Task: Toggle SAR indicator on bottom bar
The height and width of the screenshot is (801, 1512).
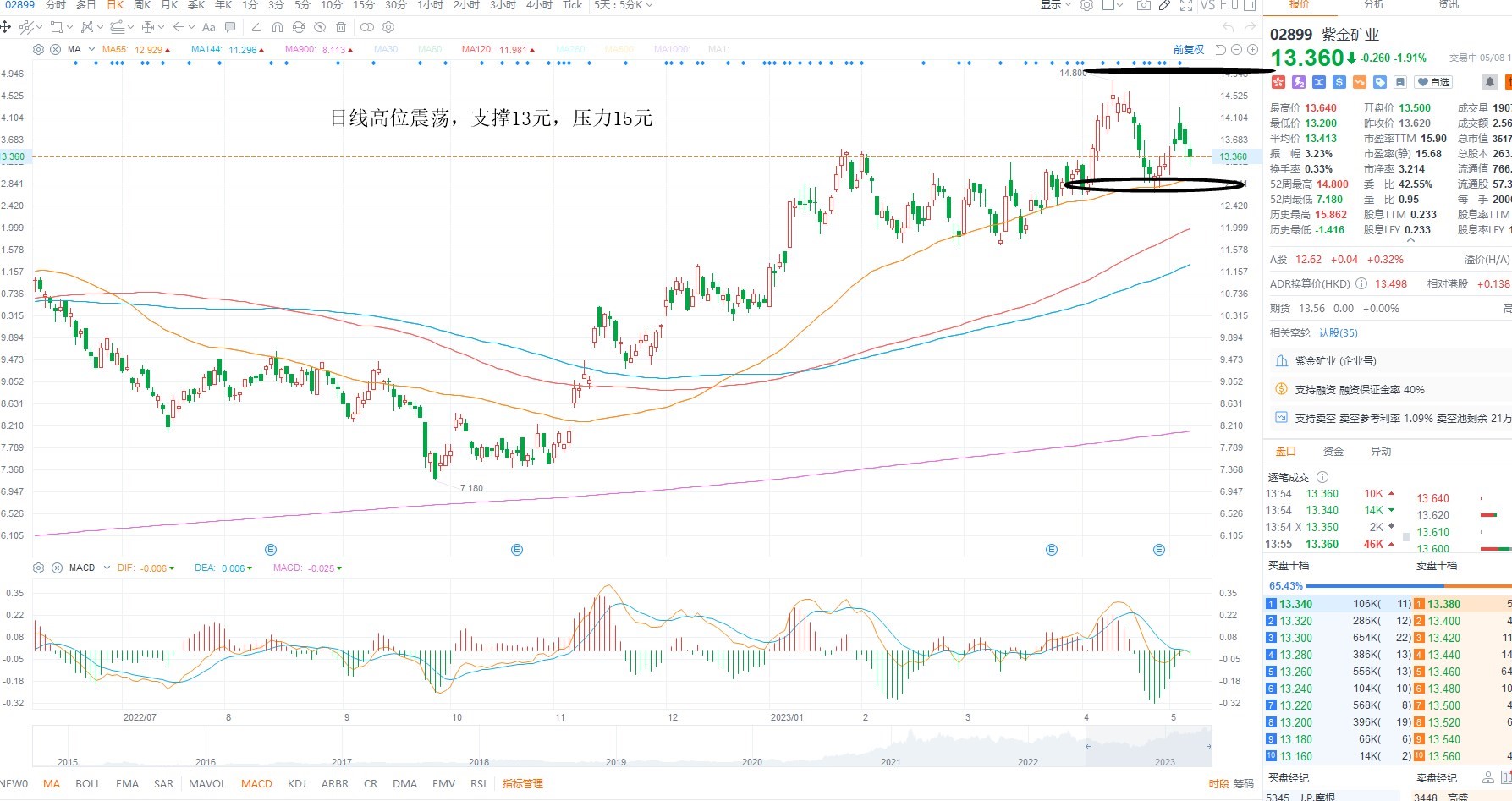Action: click(x=163, y=784)
